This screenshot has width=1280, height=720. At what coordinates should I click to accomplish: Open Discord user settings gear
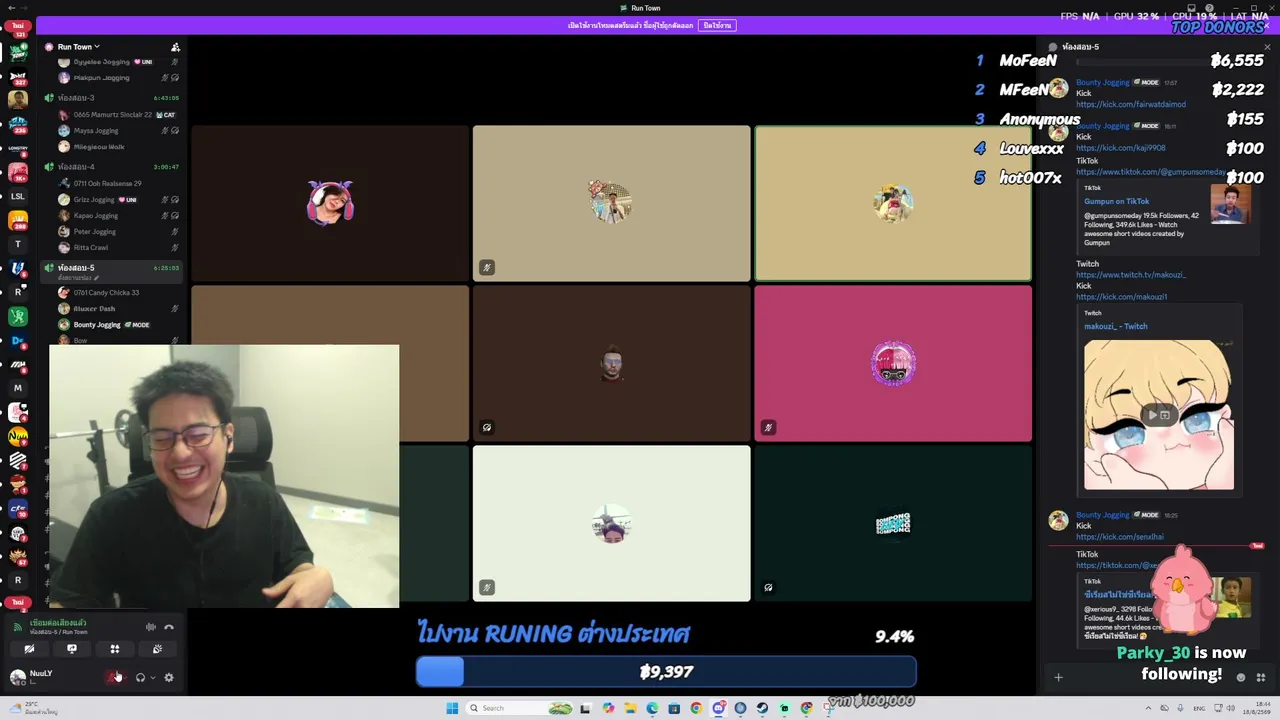tap(169, 677)
